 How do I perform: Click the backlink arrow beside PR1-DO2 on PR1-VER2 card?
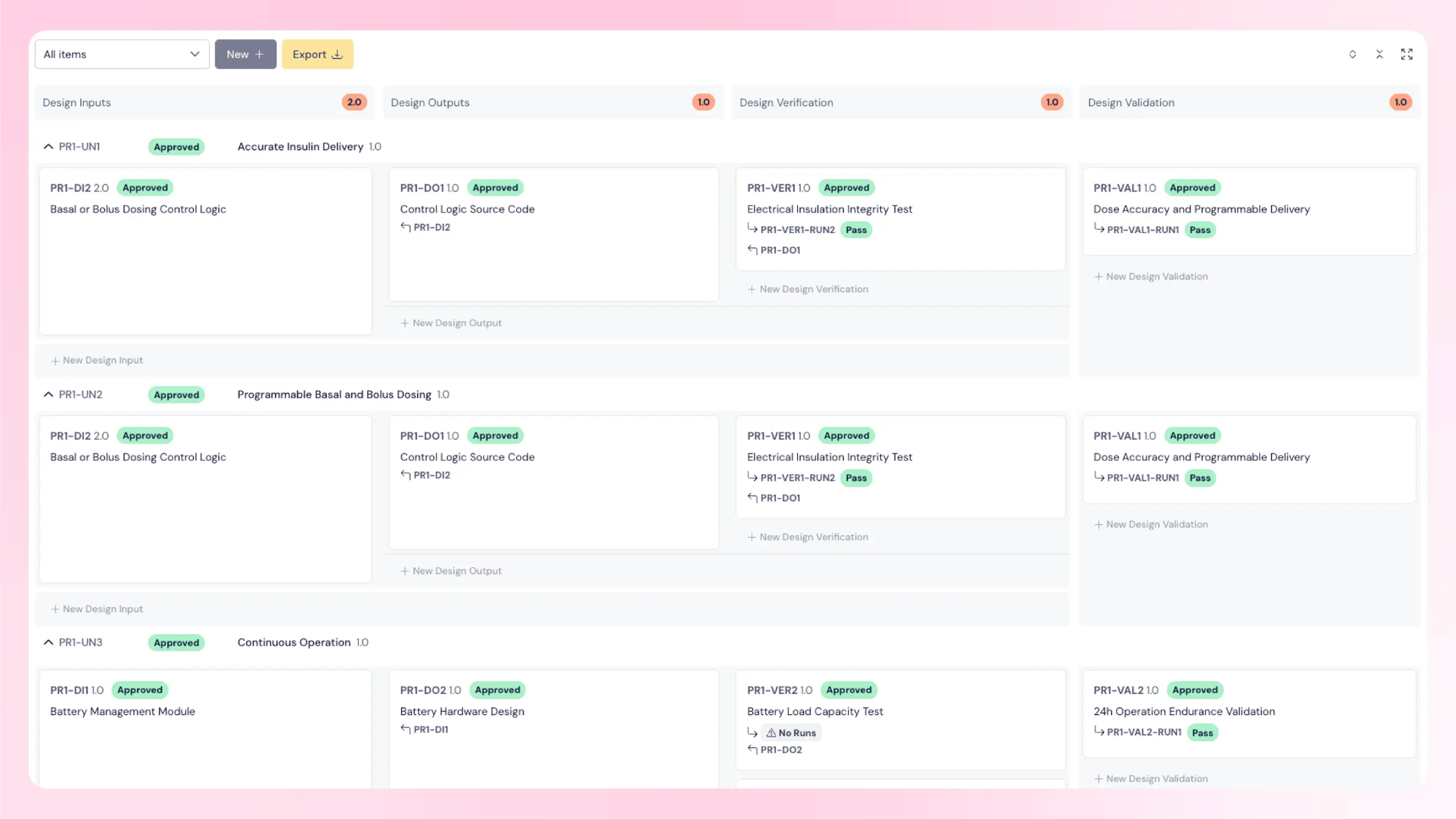[x=752, y=749]
